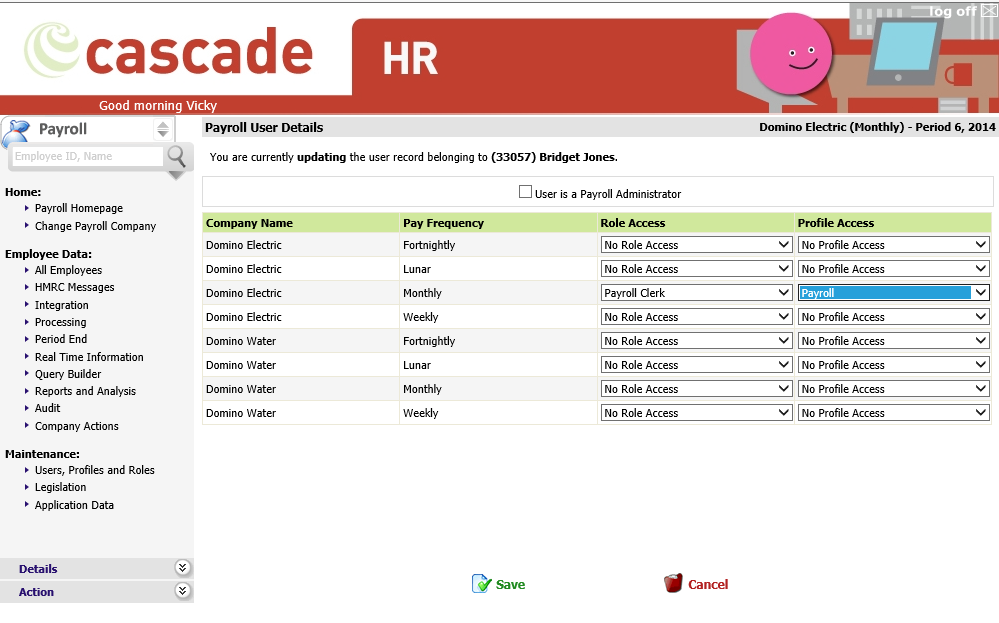Open Profile Access dropdown for Domino Electric Lunar
The width and height of the screenshot is (999, 623).
893,269
